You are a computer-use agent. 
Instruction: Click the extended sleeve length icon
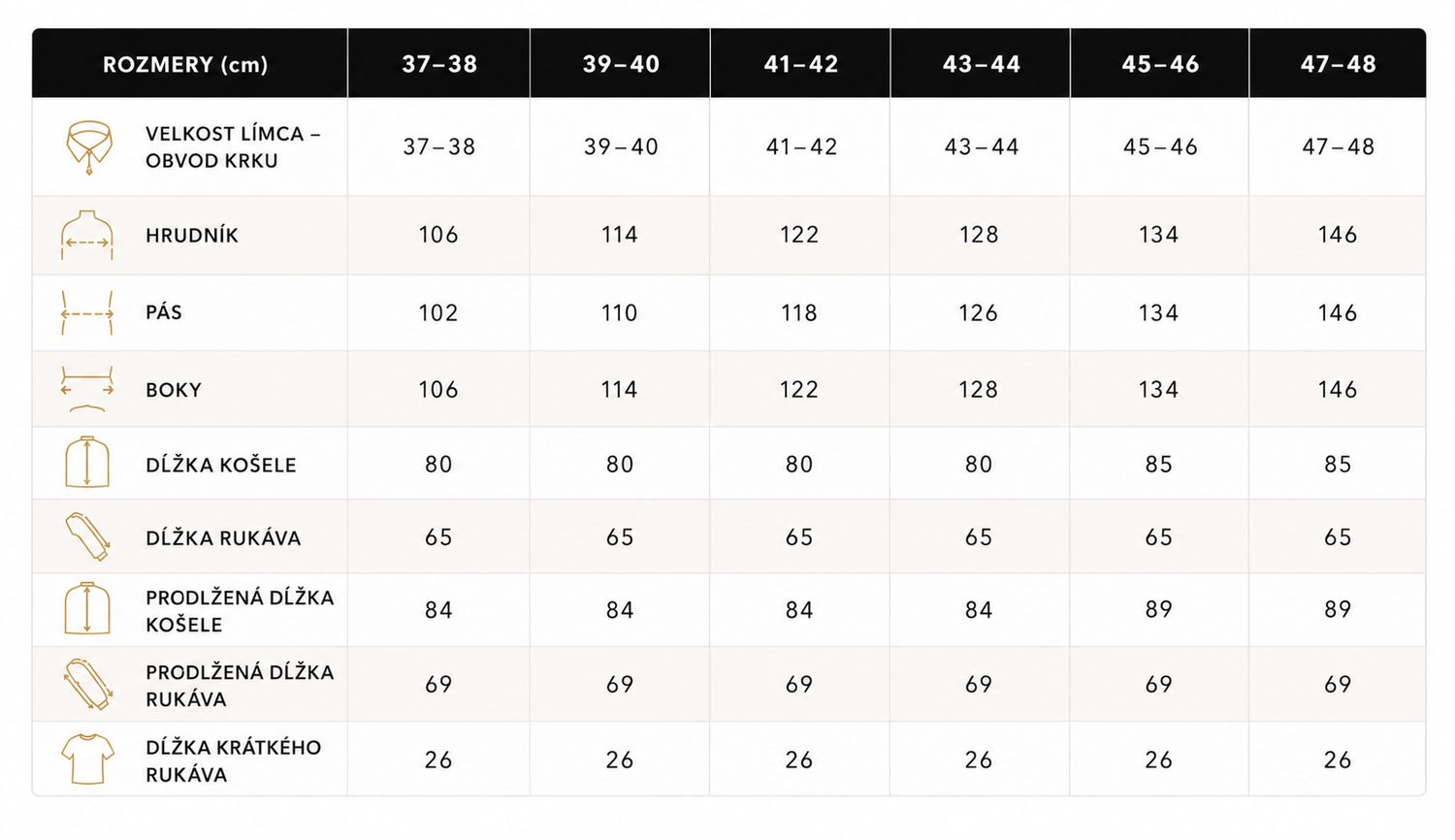click(87, 685)
